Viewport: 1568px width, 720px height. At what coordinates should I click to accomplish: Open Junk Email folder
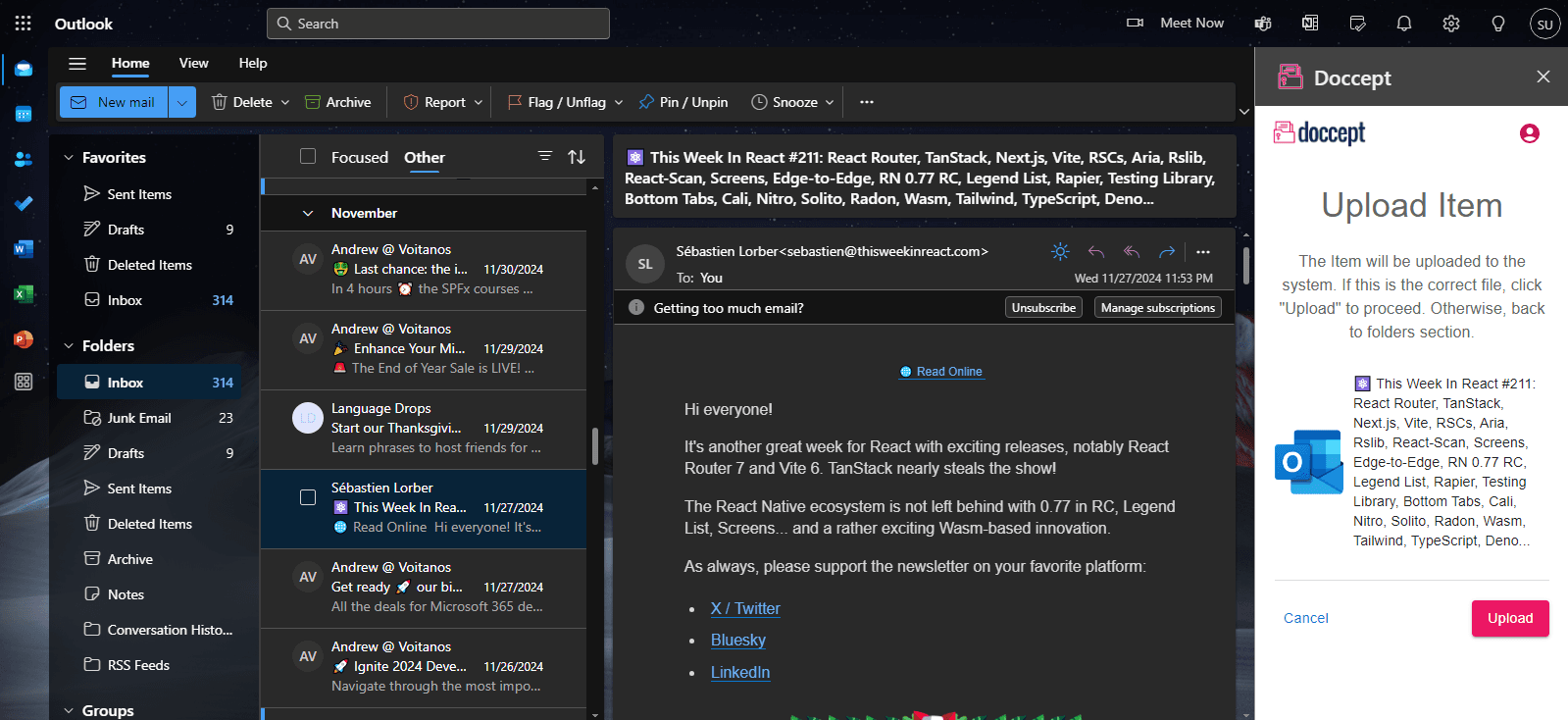click(150, 418)
